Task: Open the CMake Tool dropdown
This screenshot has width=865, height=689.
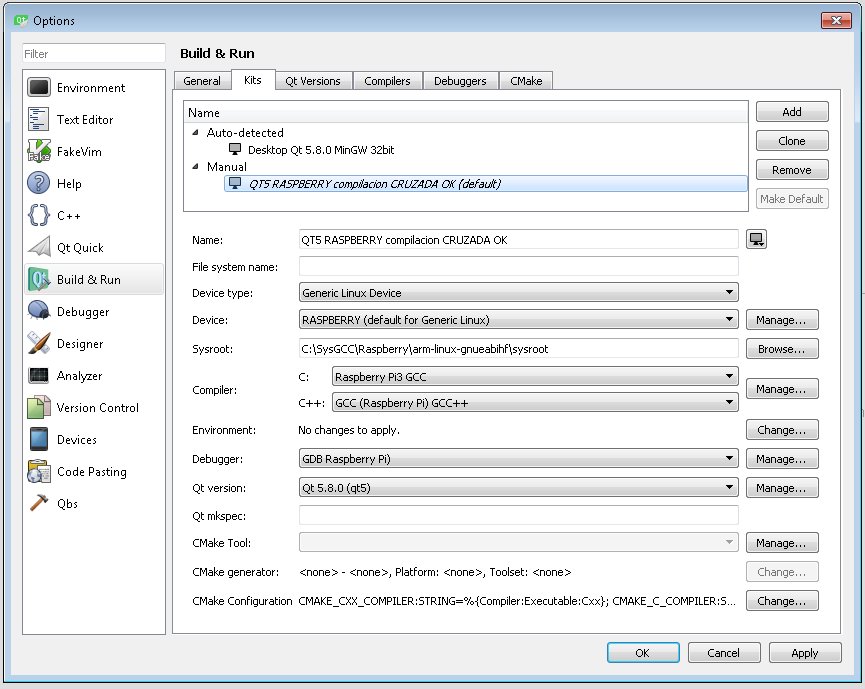Action: tap(519, 542)
